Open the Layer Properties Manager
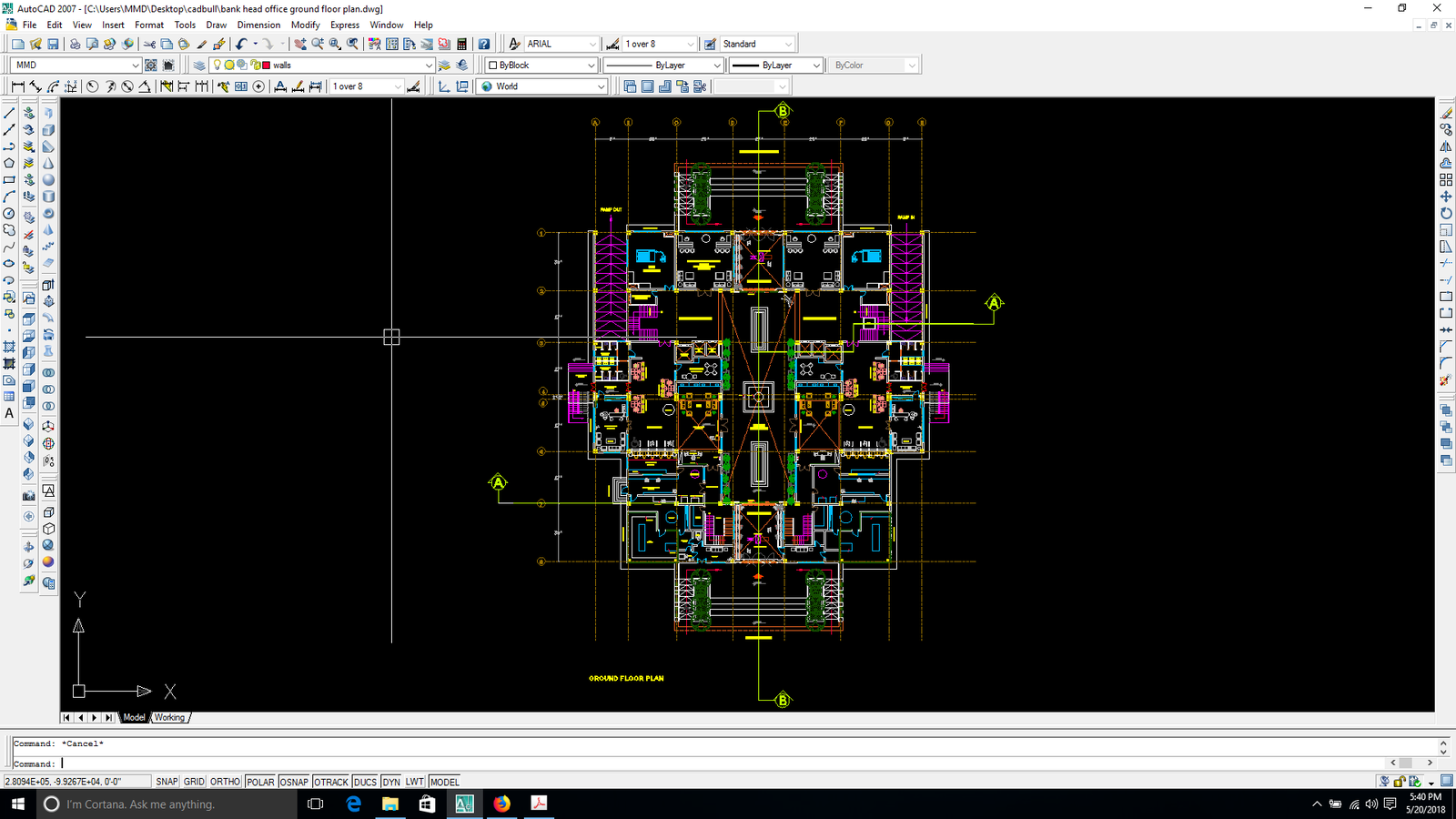The image size is (1456, 819). [199, 65]
